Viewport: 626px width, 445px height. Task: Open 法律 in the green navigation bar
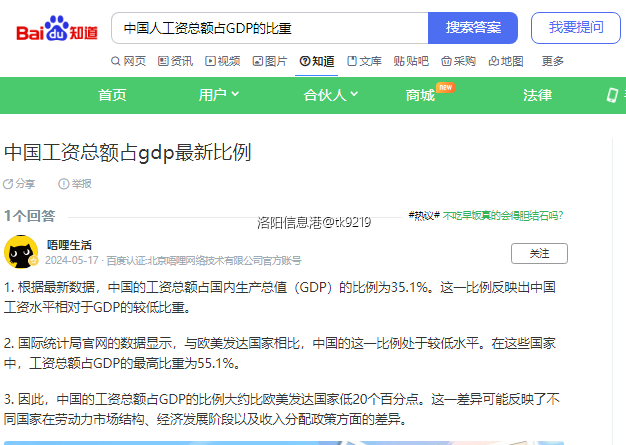(537, 95)
